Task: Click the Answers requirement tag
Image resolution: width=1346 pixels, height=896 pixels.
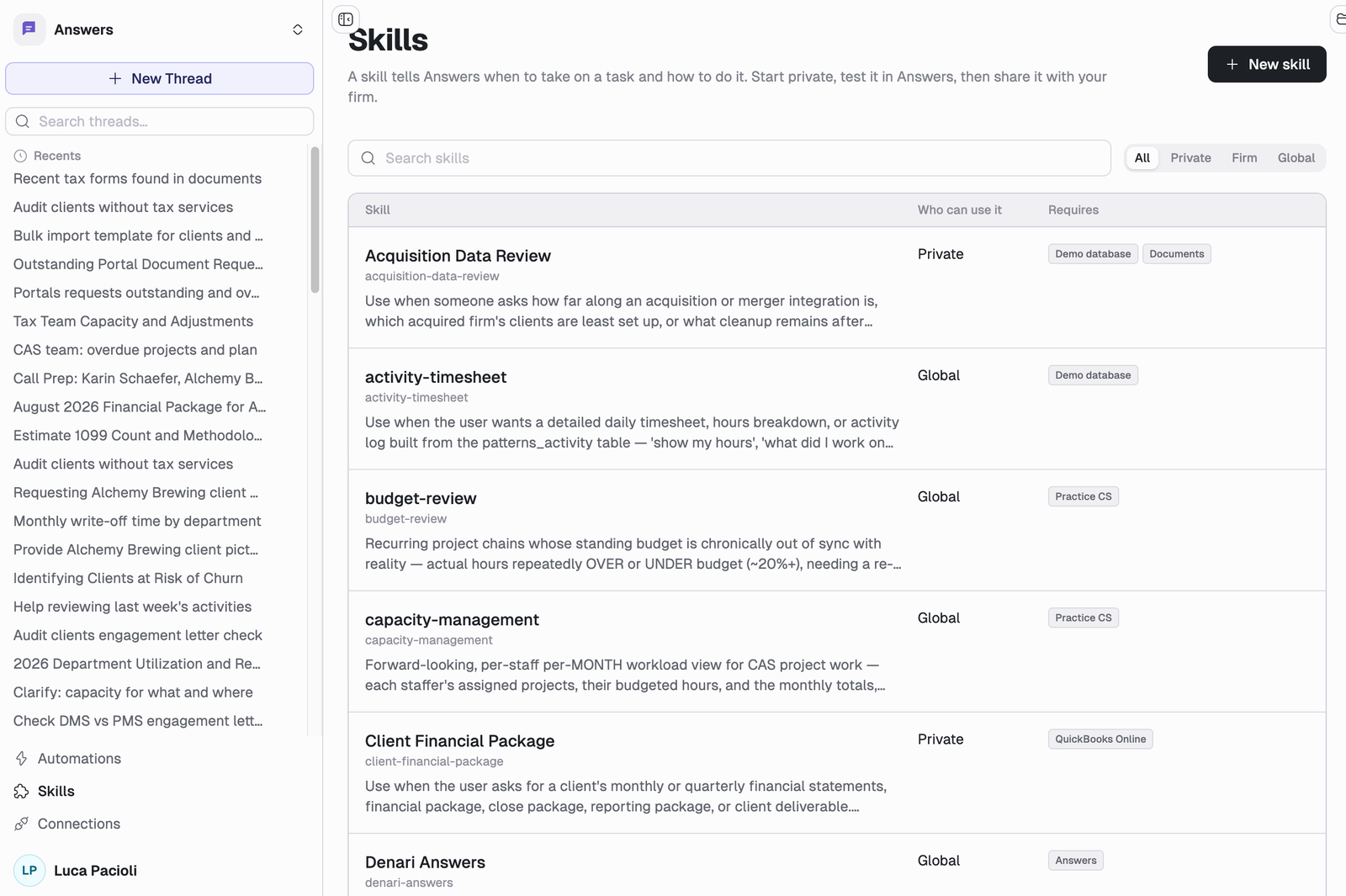Action: point(1076,861)
